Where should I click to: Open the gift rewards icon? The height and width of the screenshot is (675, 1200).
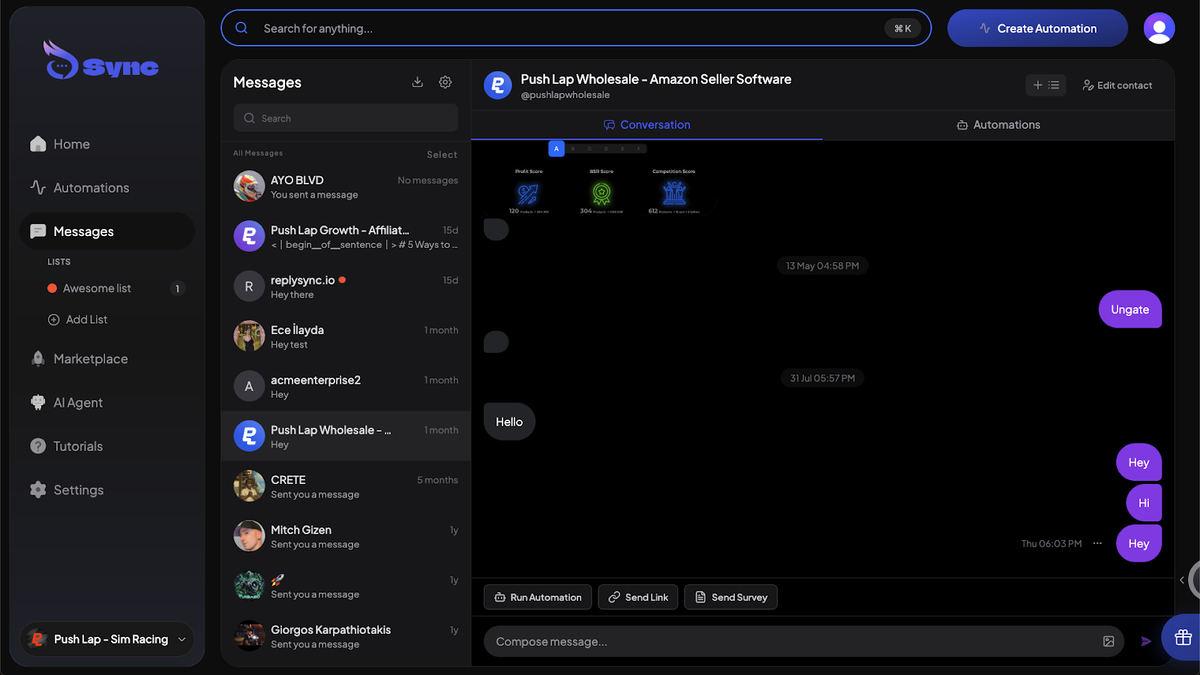click(x=1183, y=637)
